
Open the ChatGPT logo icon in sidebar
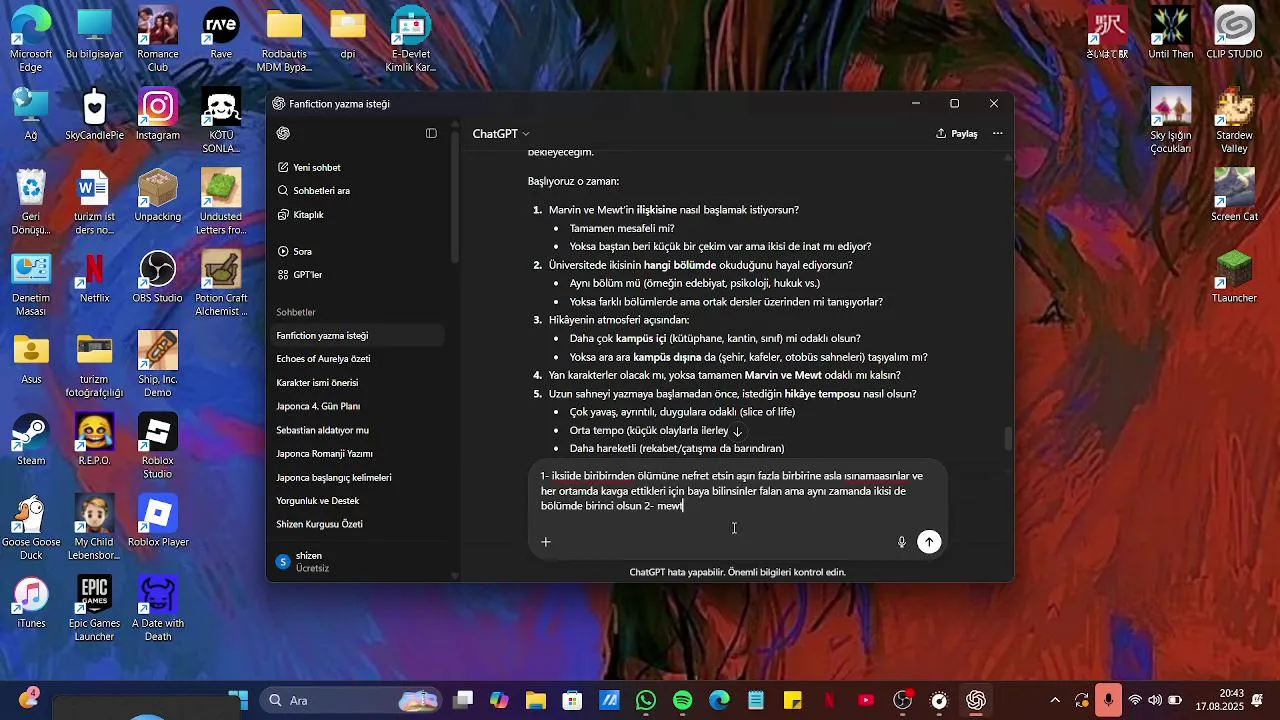click(x=283, y=134)
